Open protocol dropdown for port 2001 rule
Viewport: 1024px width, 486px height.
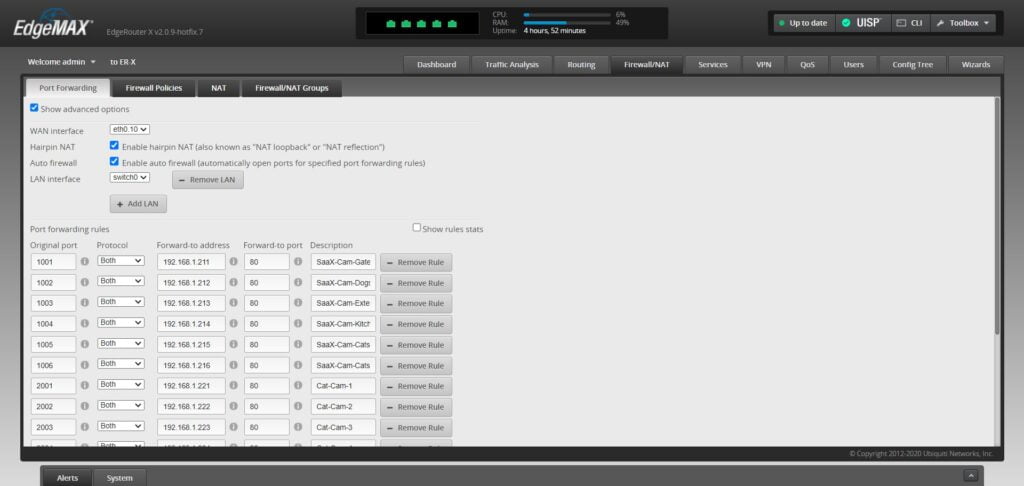click(x=121, y=384)
